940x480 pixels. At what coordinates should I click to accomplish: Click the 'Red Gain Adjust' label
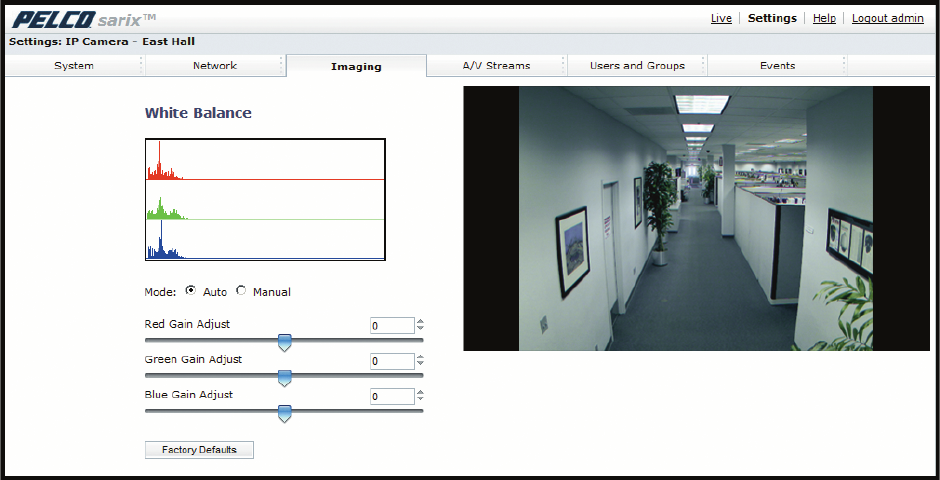pyautogui.click(x=187, y=324)
